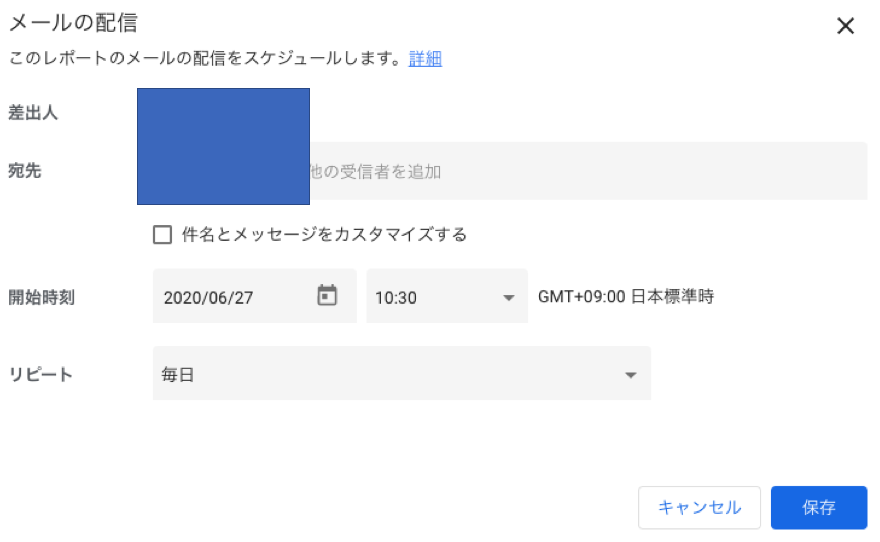This screenshot has height=542, width=880.
Task: Click the 件名とメッセージをカスタマイズする label text
Action: pyautogui.click(x=324, y=235)
